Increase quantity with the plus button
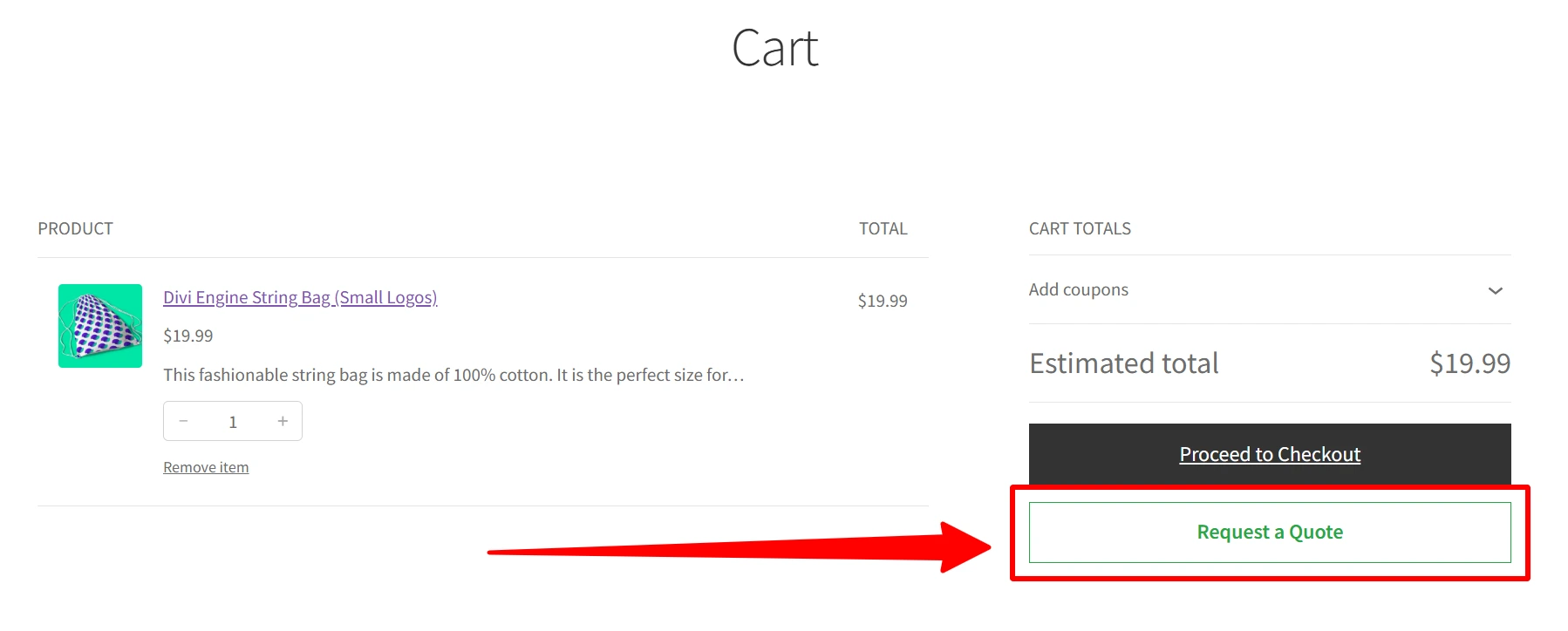This screenshot has height=631, width=1568. click(283, 422)
